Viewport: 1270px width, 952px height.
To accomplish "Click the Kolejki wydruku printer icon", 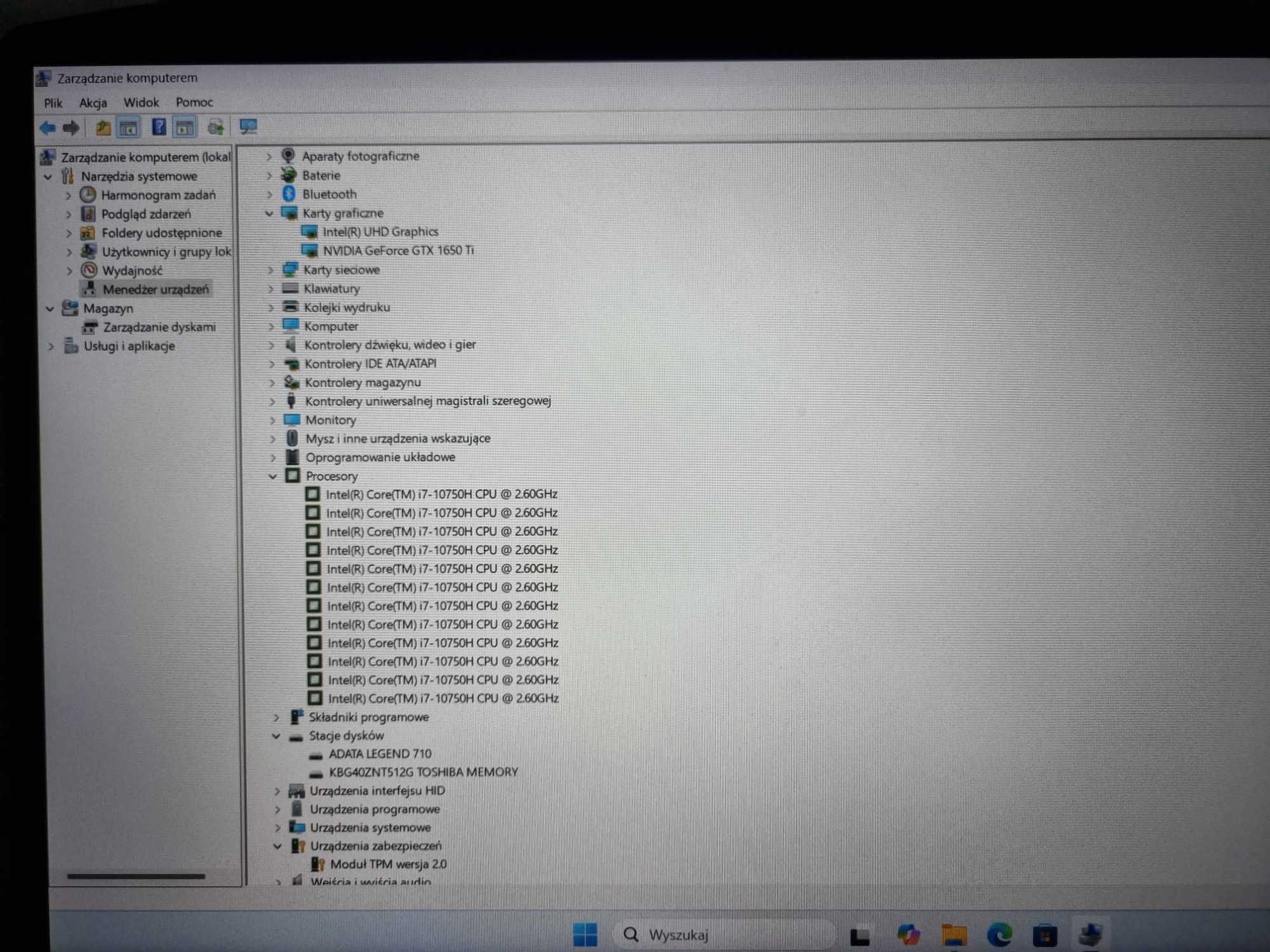I will click(290, 307).
